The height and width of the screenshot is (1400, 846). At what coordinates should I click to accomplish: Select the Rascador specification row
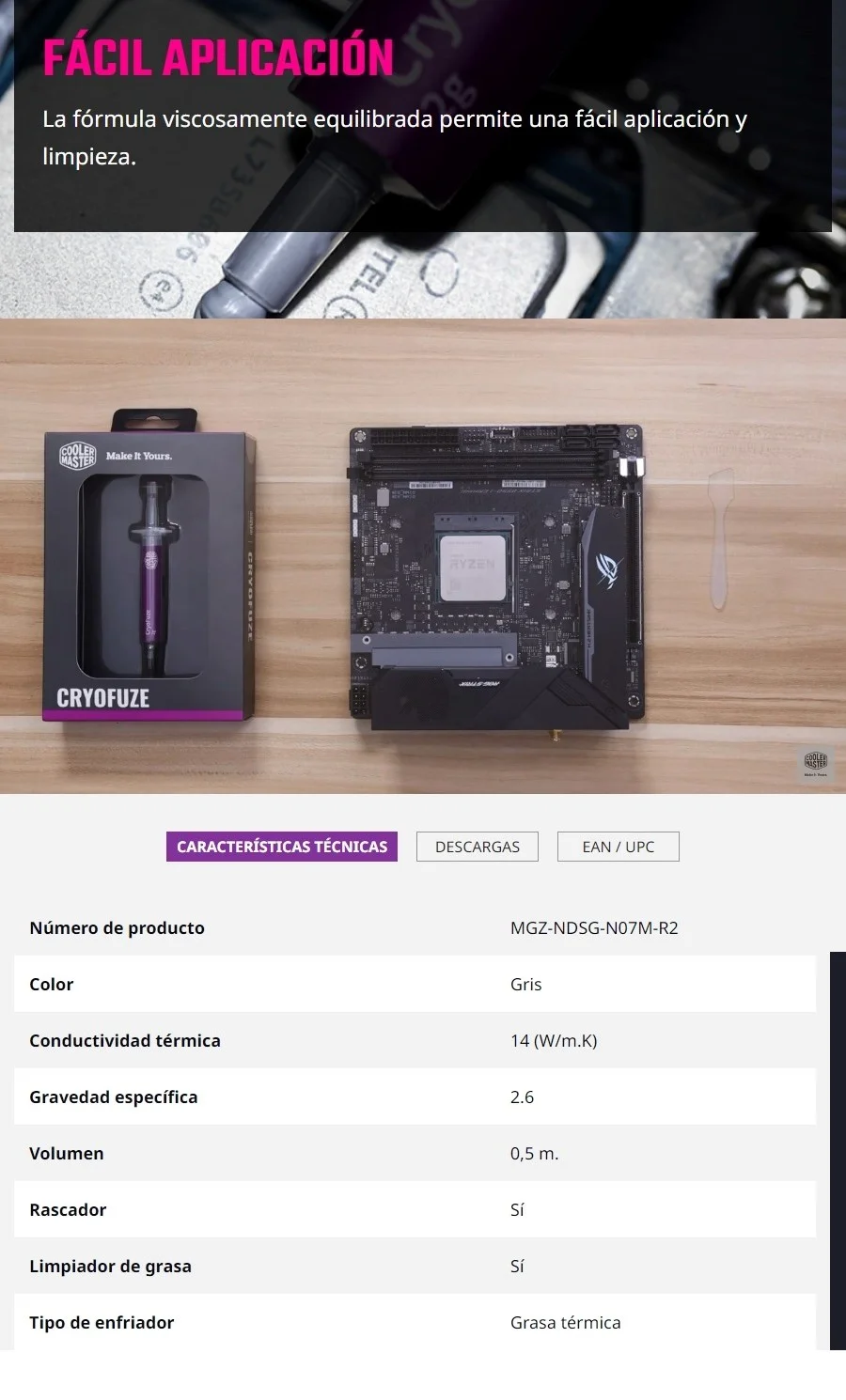(415, 1209)
